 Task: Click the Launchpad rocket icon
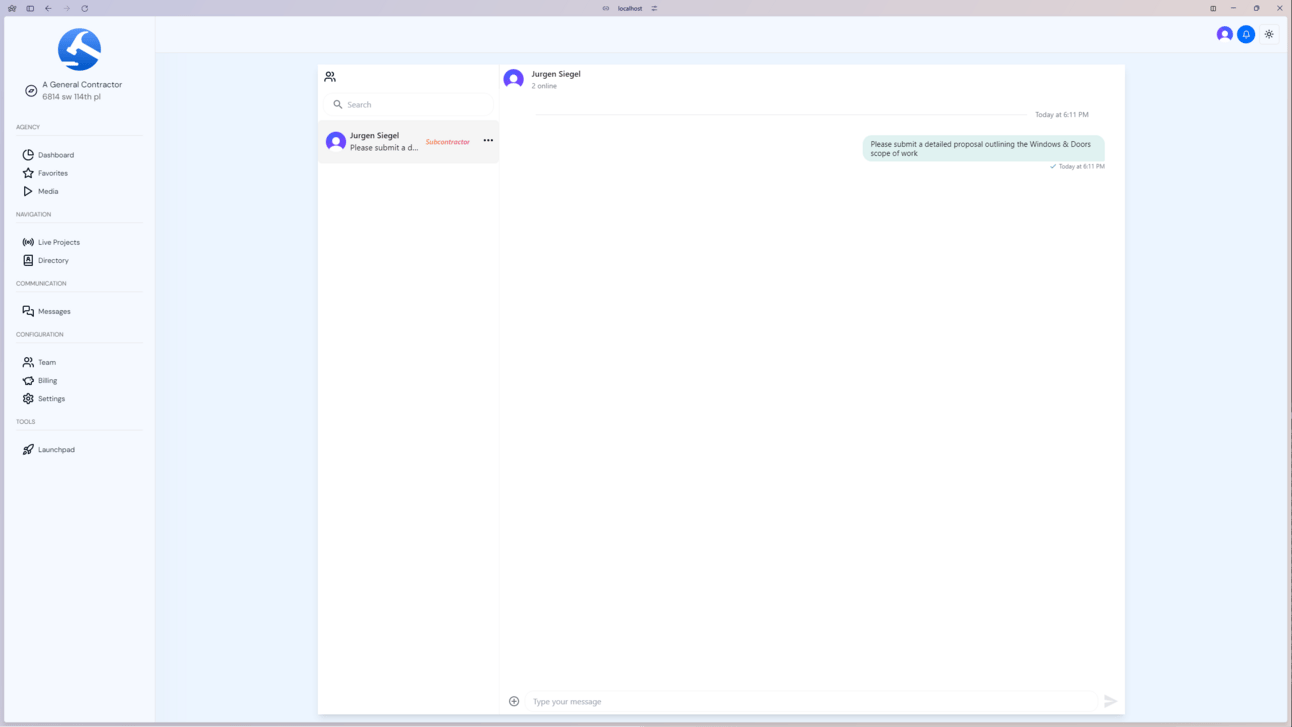(x=28, y=449)
